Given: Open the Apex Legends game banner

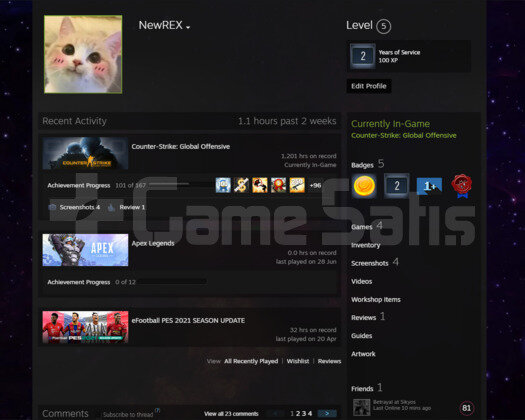Looking at the screenshot, I should click(x=85, y=250).
